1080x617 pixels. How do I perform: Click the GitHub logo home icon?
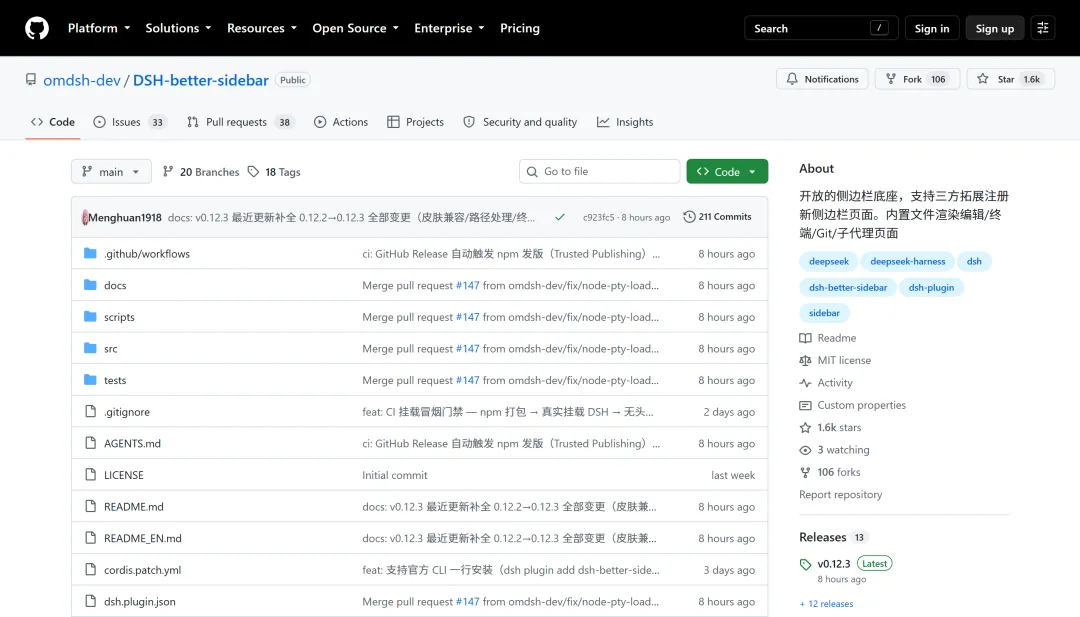(37, 28)
